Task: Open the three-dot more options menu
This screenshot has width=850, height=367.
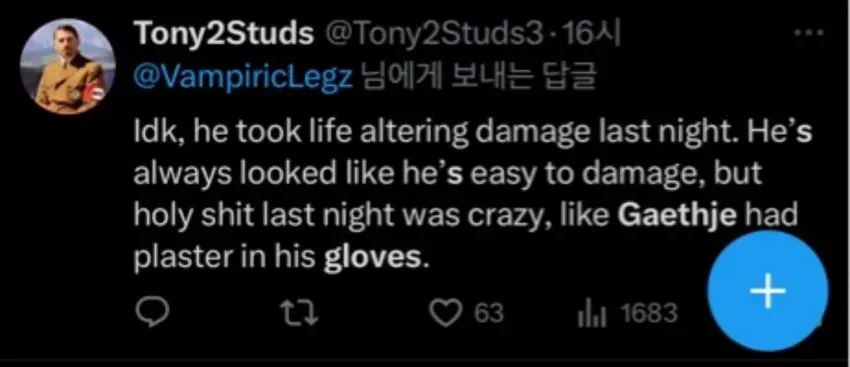Action: pos(808,33)
